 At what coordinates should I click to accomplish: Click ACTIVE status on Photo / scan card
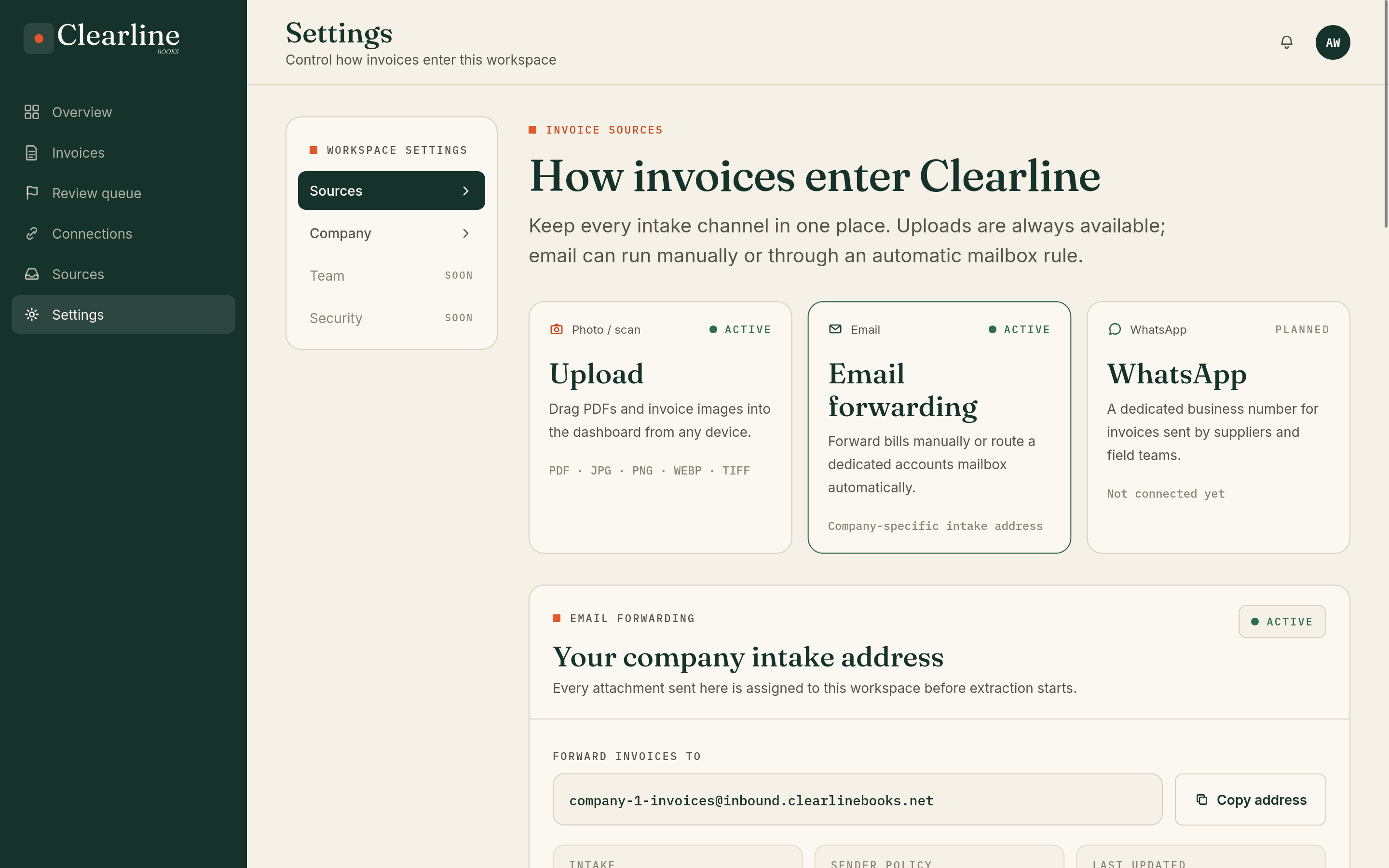click(740, 329)
